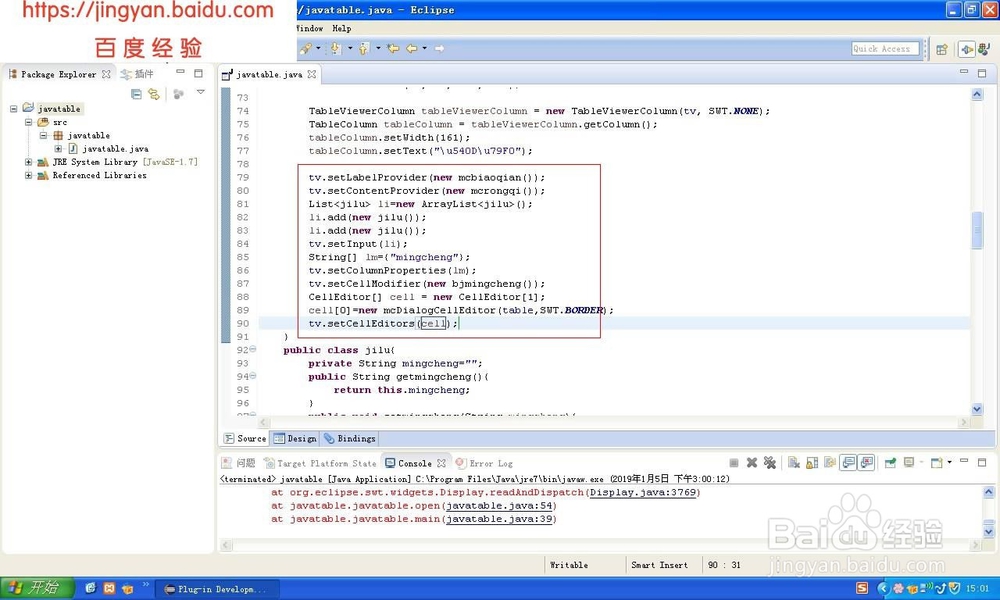This screenshot has width=1000, height=600.
Task: Toggle Scroll Lock in console toolbar
Action: [812, 463]
